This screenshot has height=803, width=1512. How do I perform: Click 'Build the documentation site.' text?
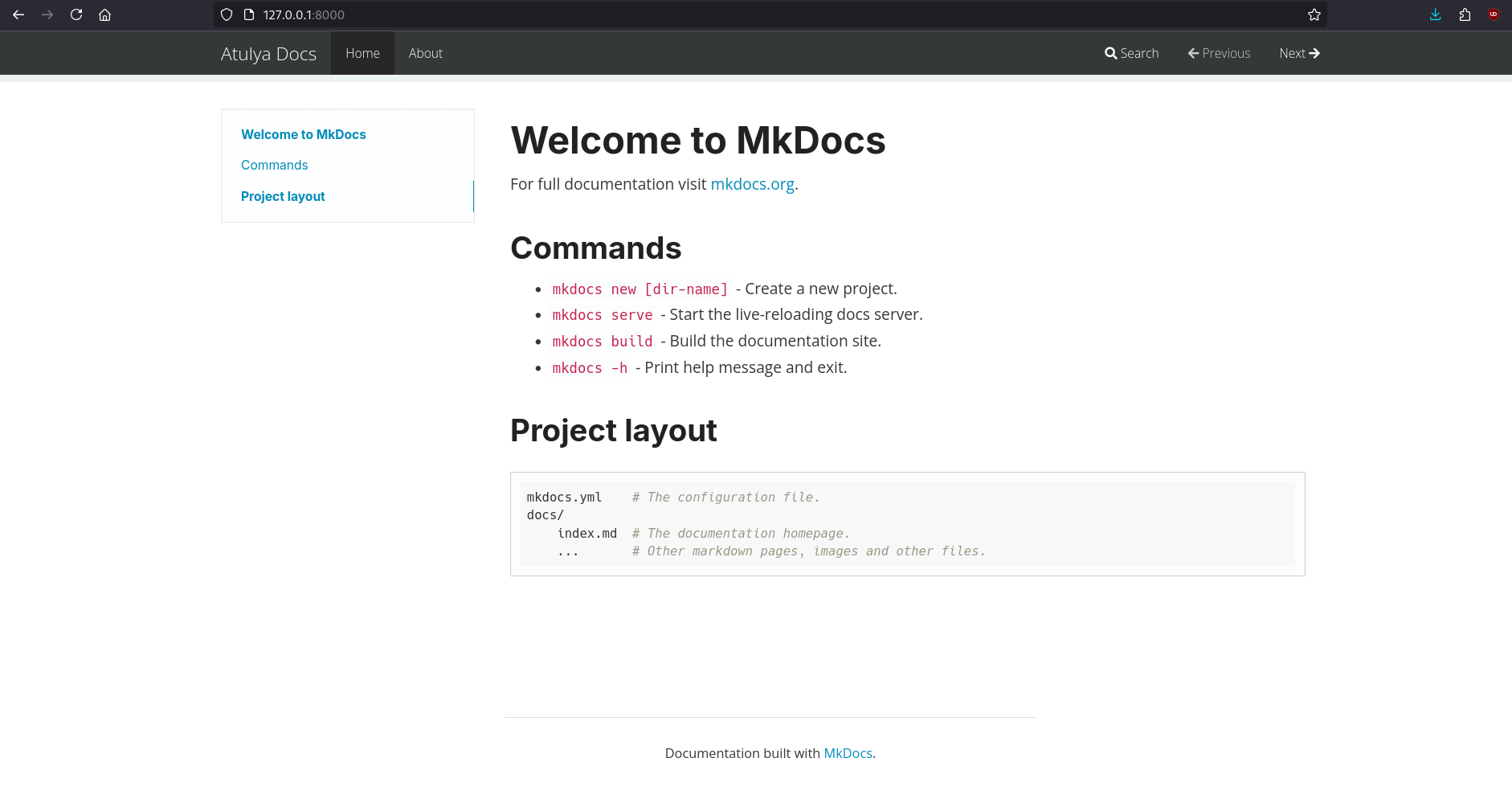[x=775, y=341]
